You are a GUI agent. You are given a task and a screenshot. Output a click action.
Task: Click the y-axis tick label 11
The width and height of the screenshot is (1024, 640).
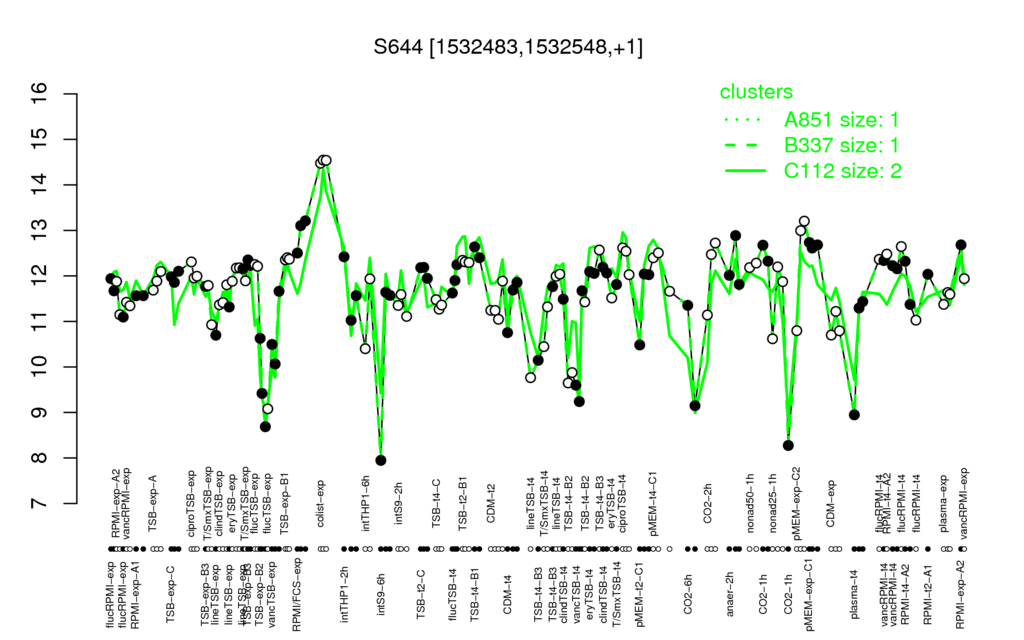pyautogui.click(x=40, y=321)
